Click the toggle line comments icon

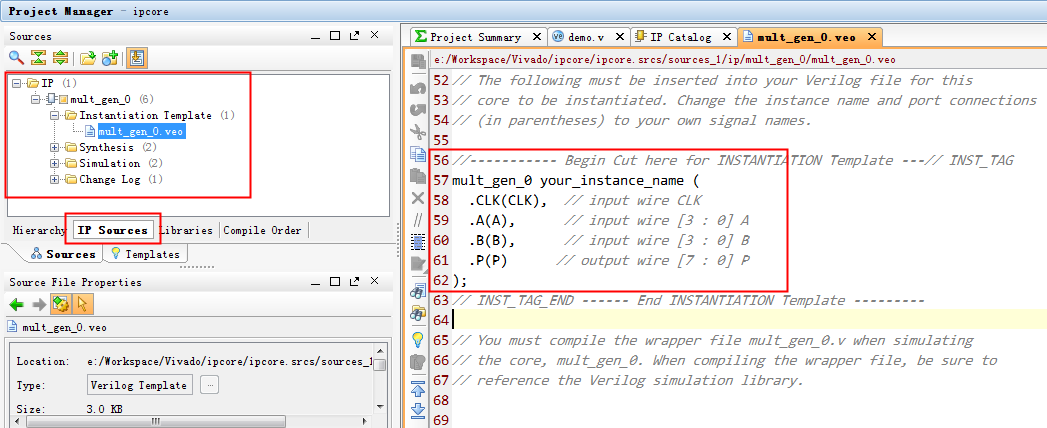[x=418, y=219]
